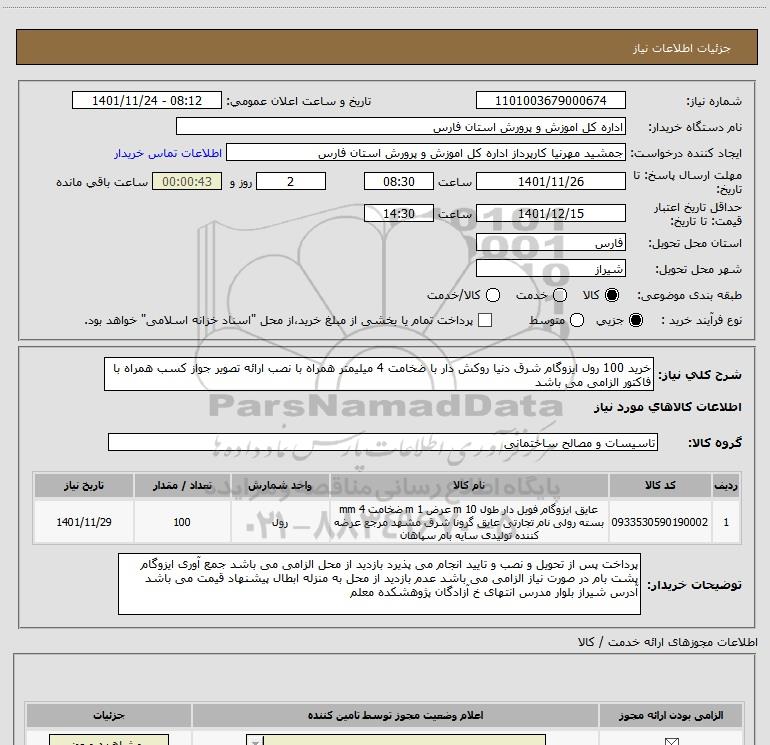Click the price validity date 1401/12/15 field
Image resolution: width=770 pixels, height=745 pixels.
(550, 214)
